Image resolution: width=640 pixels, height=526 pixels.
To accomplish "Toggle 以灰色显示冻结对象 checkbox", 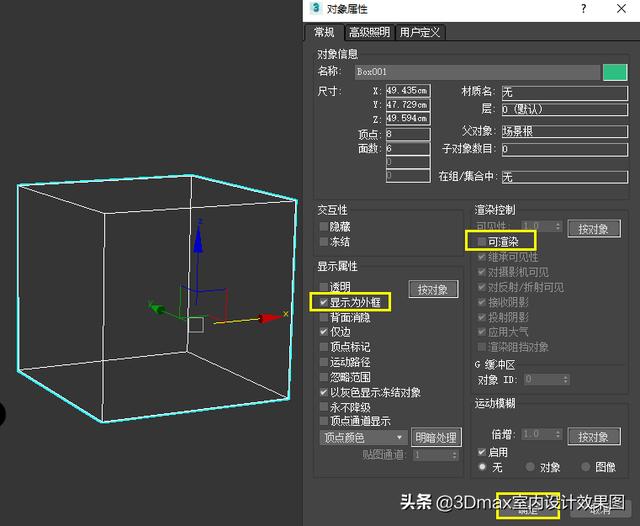I will 324,392.
